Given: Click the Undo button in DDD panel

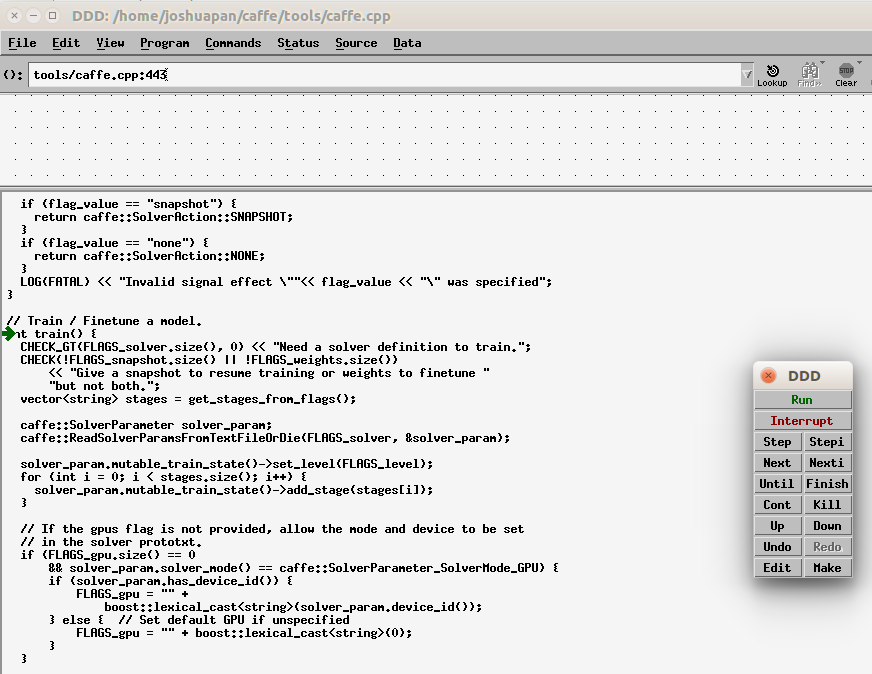Looking at the screenshot, I should click(x=777, y=546).
